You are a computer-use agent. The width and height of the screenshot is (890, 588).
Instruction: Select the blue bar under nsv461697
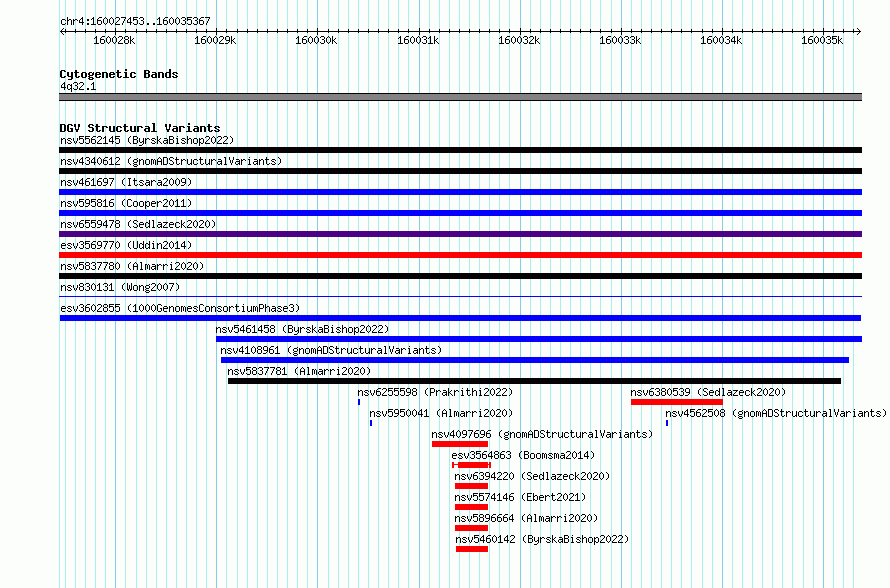click(460, 192)
